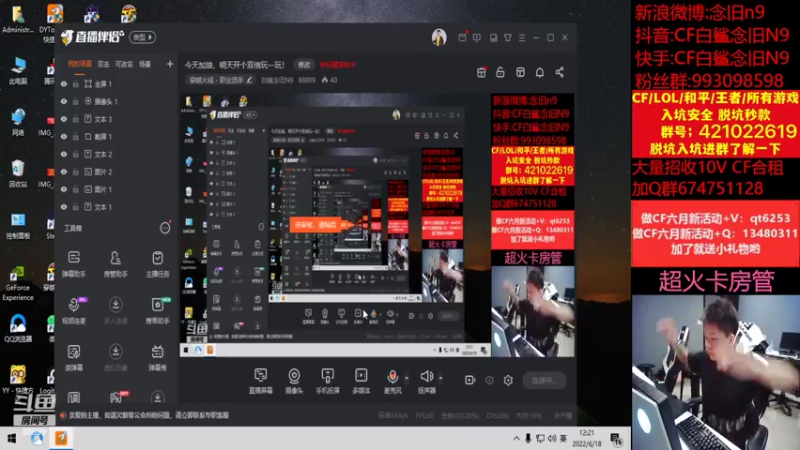
Task: Open the GeForce Experience desktop shortcut
Action: point(18,282)
